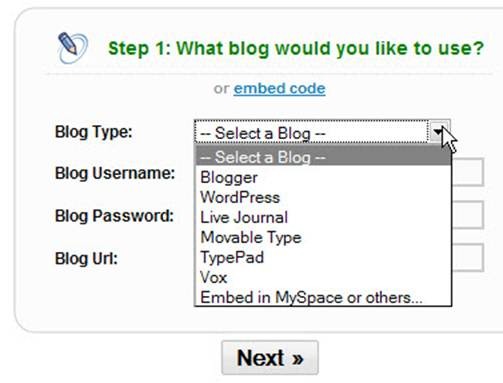Click the 'Blog Username:' label
503x383 pixels.
click(115, 173)
